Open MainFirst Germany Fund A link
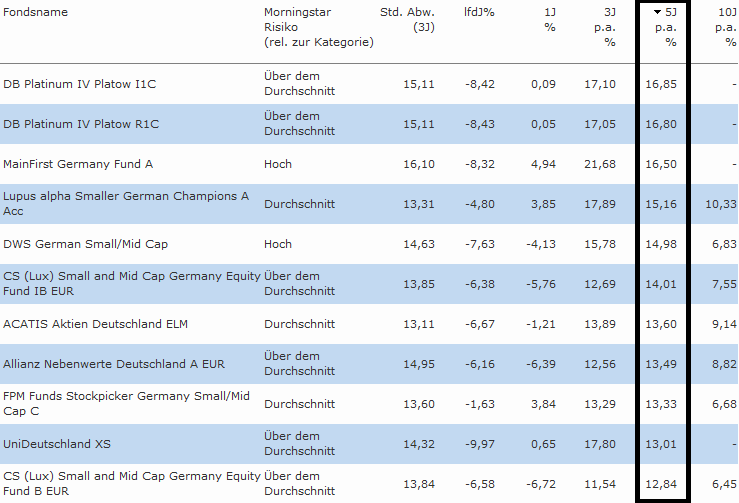 click(x=78, y=164)
